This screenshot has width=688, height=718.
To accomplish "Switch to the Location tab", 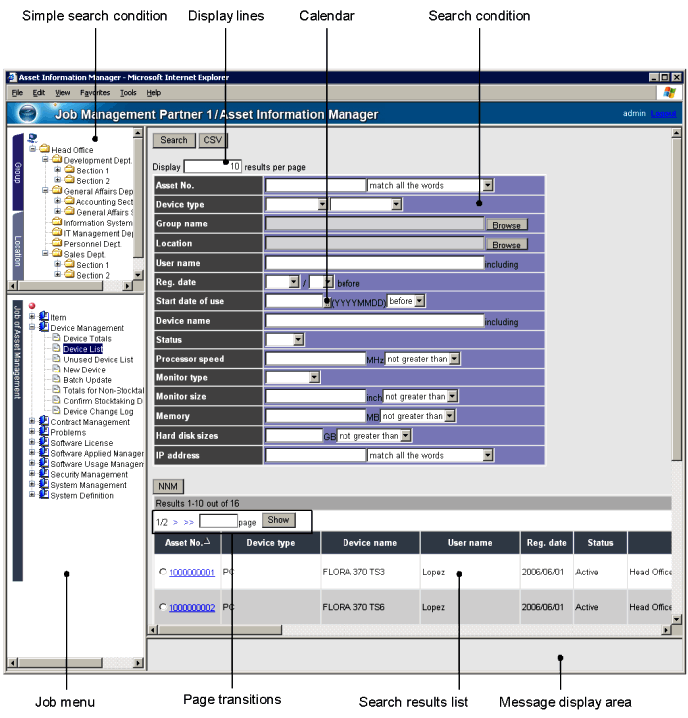I will coord(18,247).
